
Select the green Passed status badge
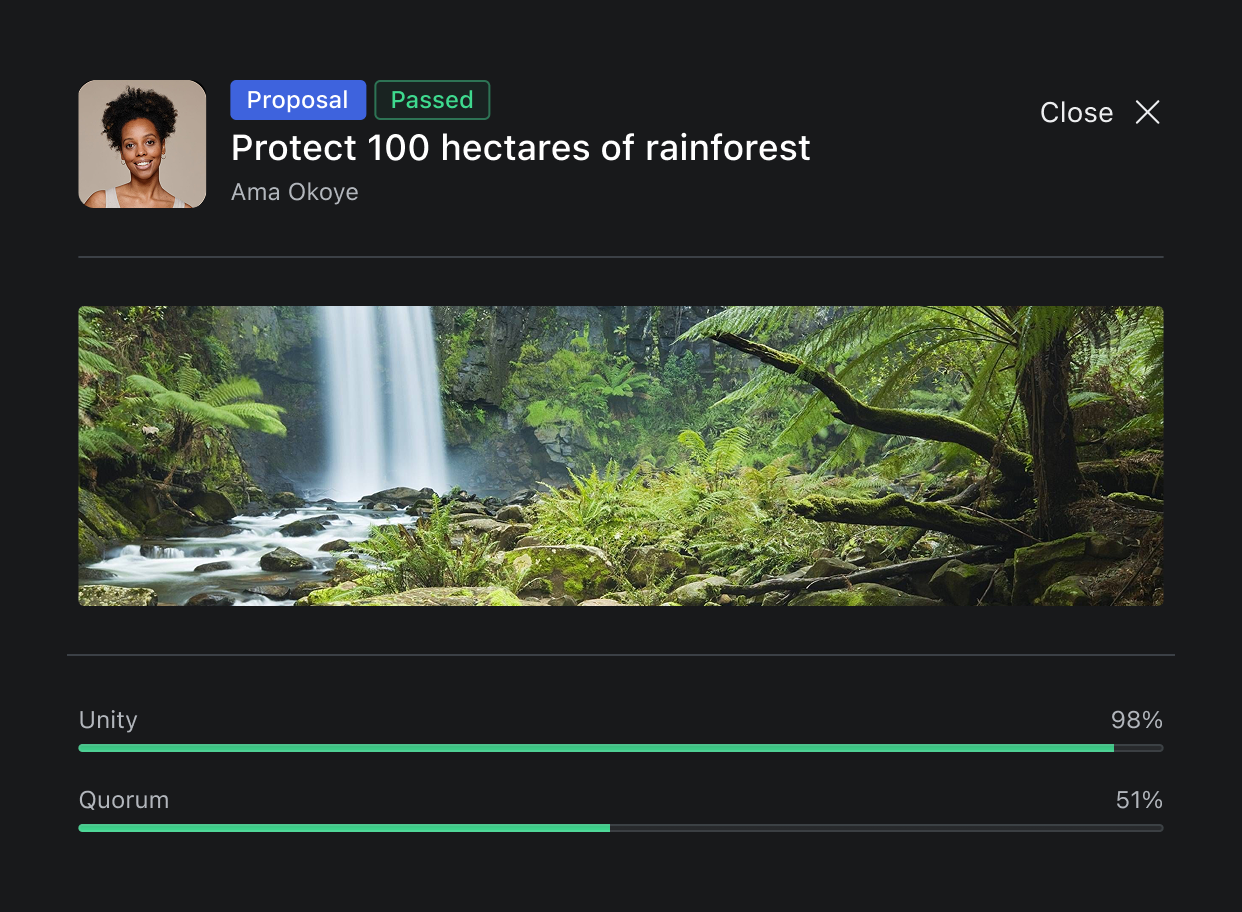432,100
